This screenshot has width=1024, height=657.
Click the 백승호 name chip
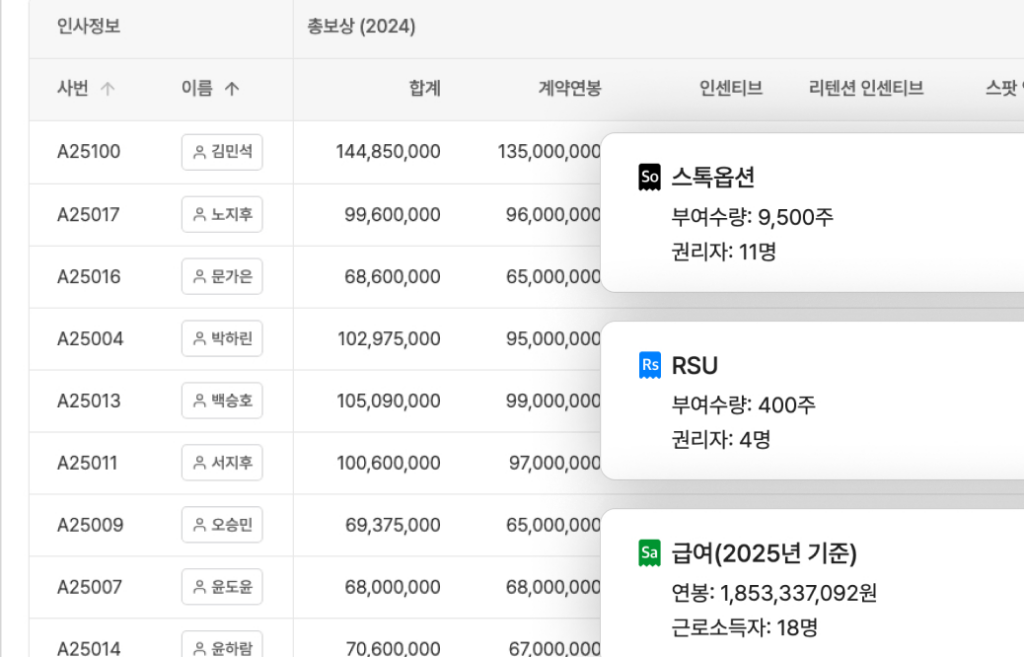click(222, 401)
